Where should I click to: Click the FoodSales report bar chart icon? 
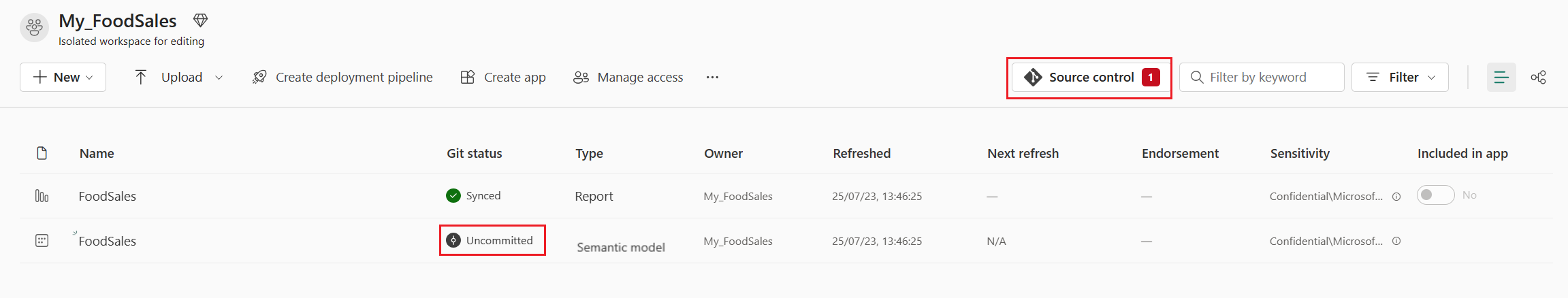click(42, 196)
